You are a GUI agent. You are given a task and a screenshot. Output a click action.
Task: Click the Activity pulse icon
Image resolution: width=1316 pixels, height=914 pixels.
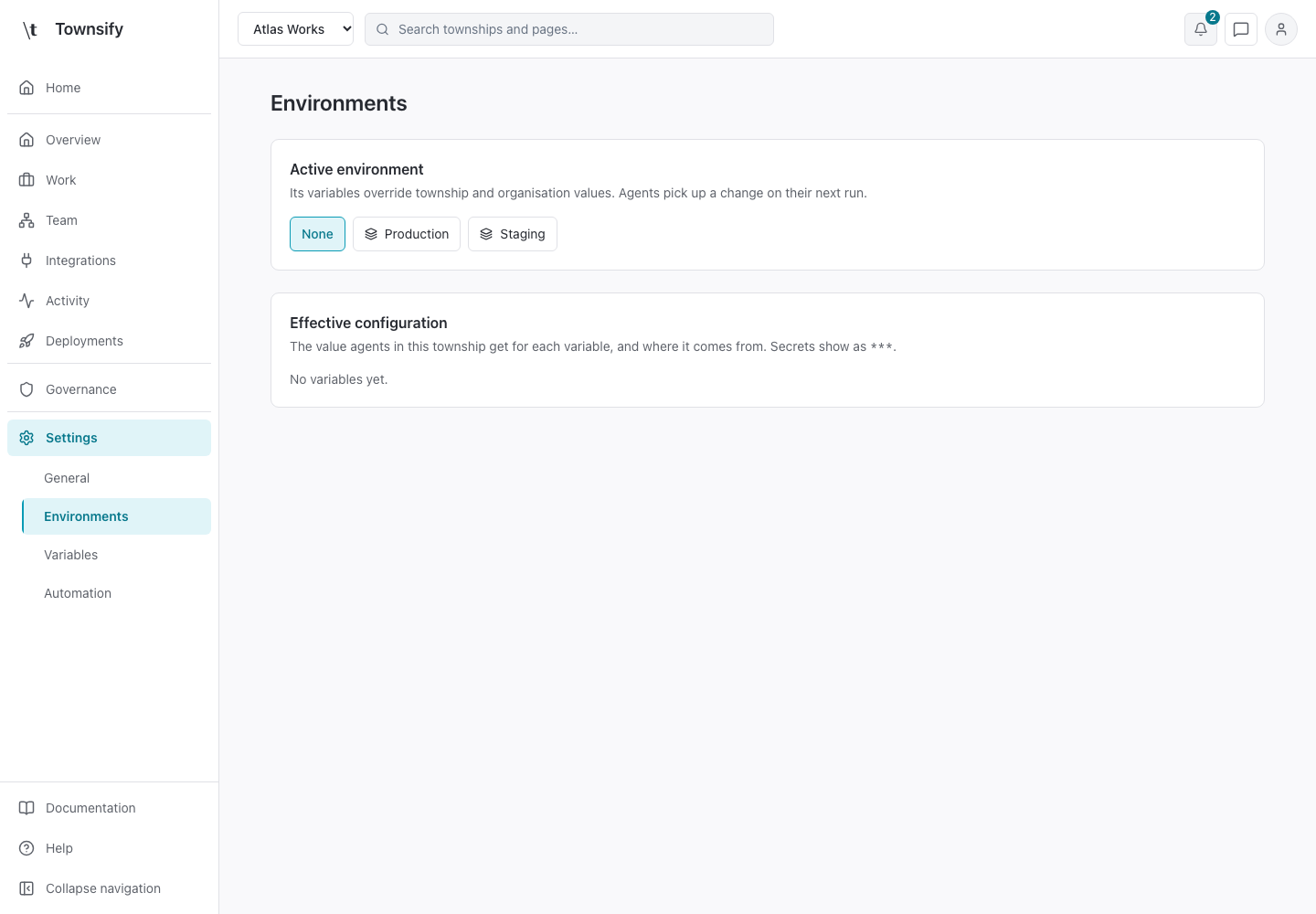[x=27, y=301]
